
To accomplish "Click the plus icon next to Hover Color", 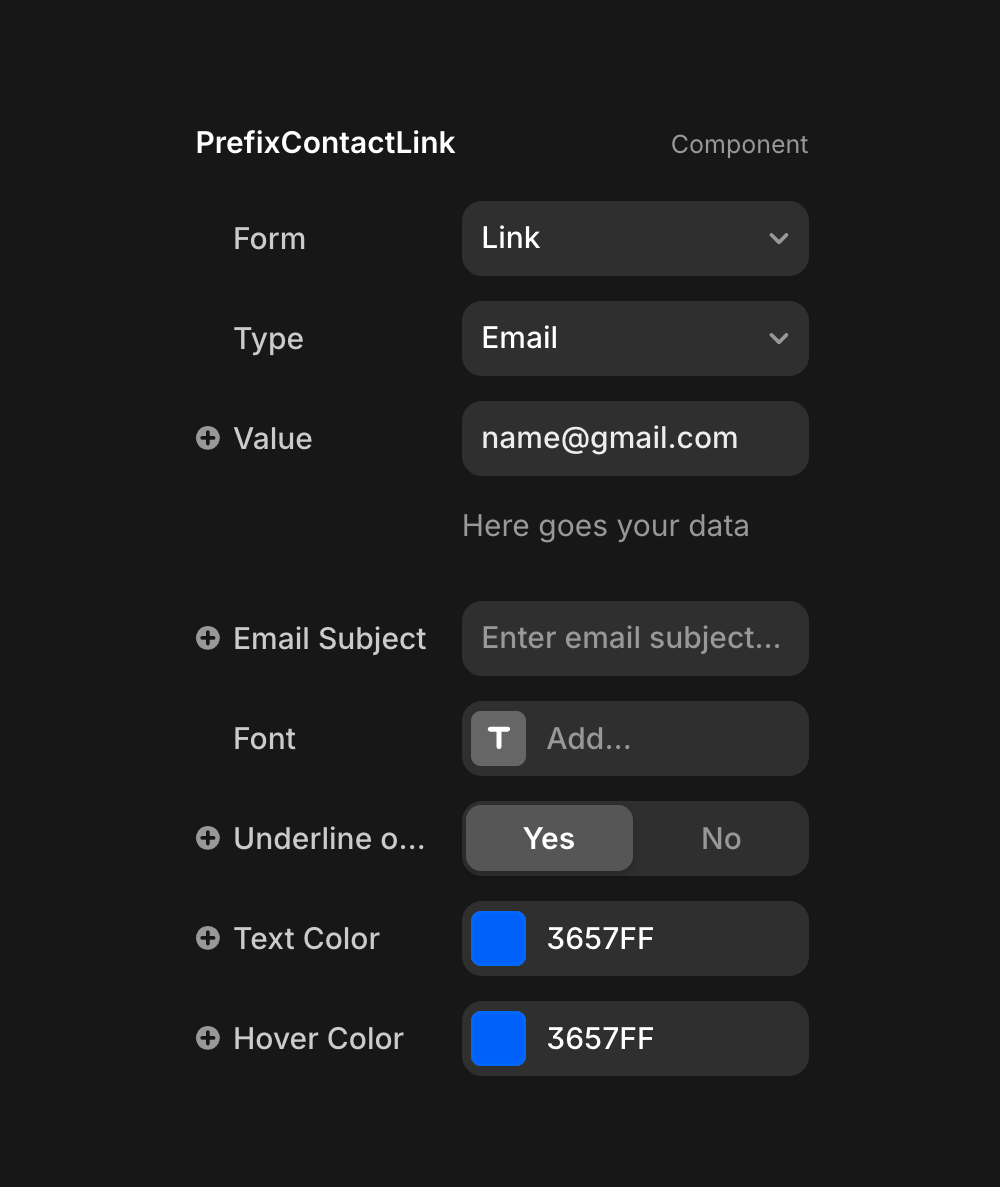I will 208,1038.
